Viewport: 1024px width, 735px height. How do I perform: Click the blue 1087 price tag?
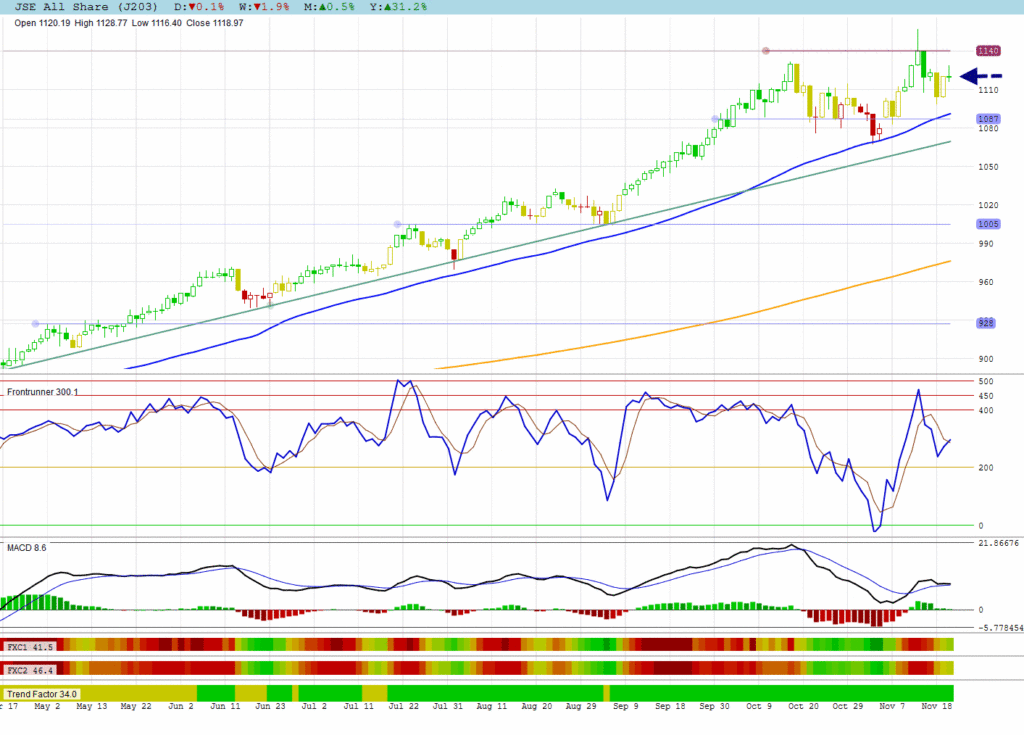[x=988, y=118]
